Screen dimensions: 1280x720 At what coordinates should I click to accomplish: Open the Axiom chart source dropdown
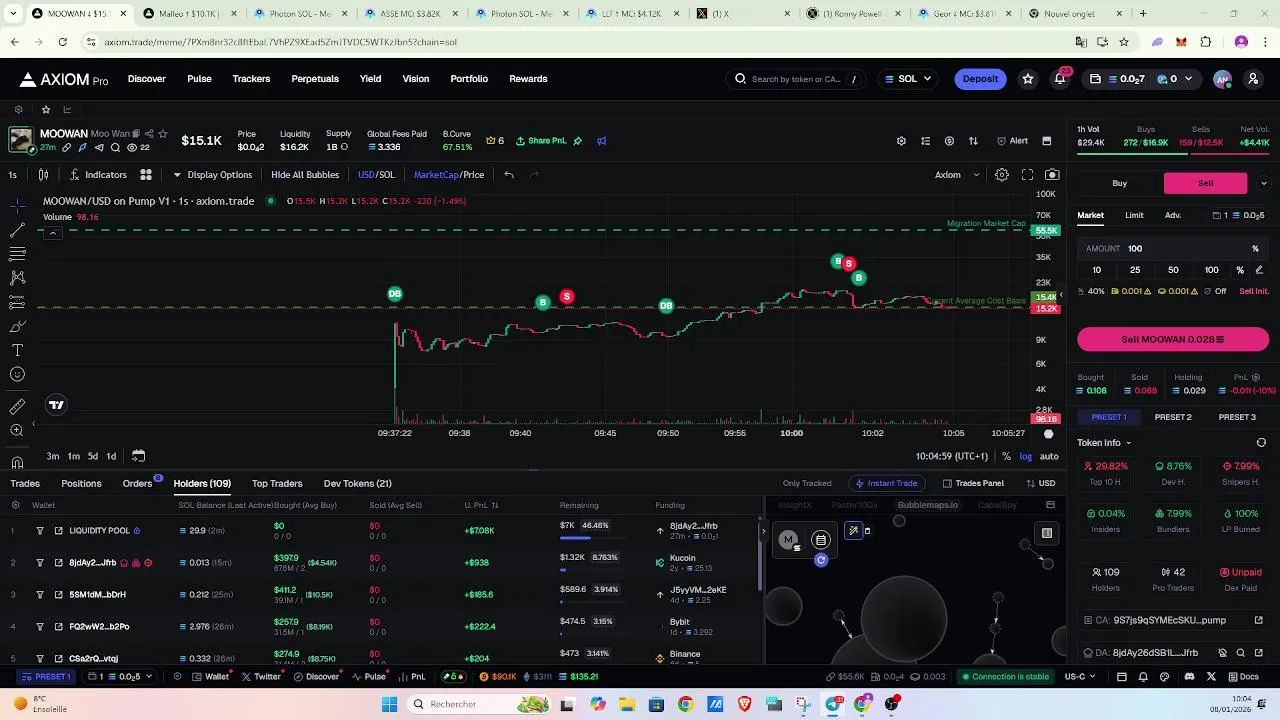pos(957,175)
